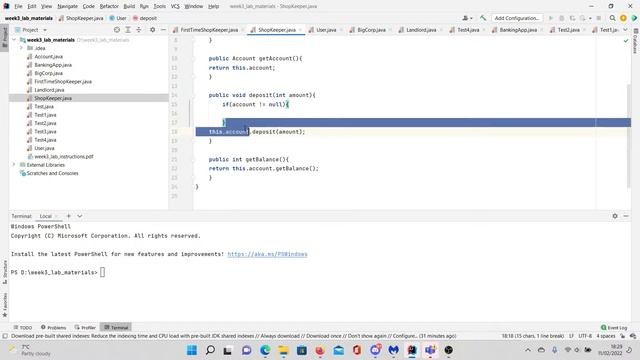Viewport: 640px width, 360px height.
Task: Click LF line separator widget
Action: point(571,336)
